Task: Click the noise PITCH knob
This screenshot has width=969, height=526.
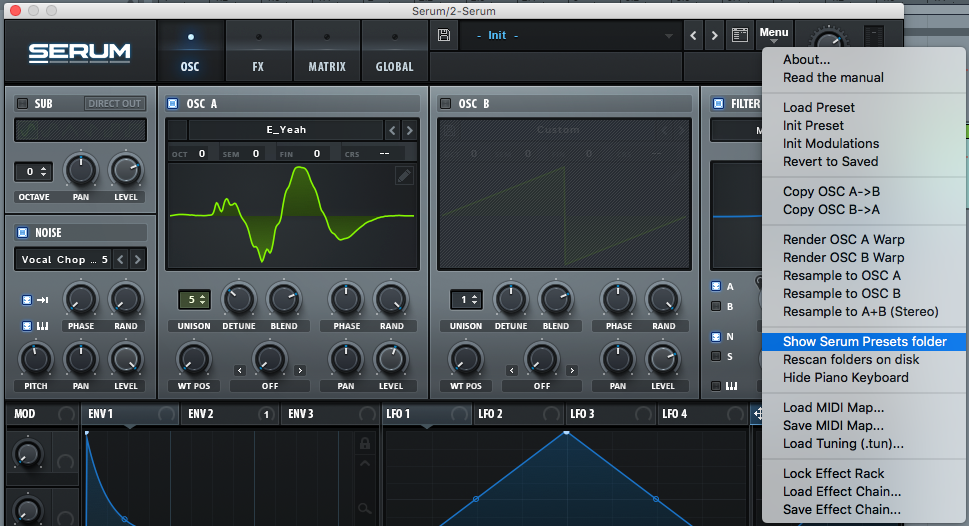Action: tap(35, 359)
